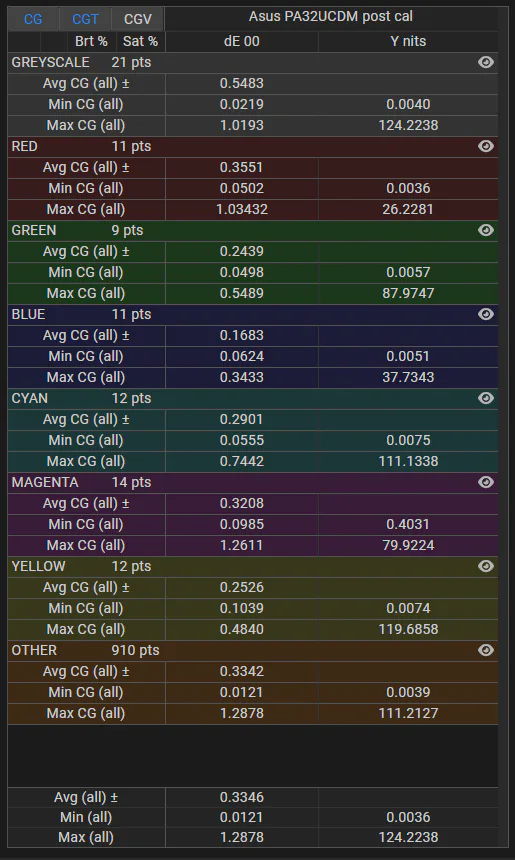This screenshot has width=515, height=860.
Task: Click red max dE value 1.03432
Action: pyautogui.click(x=242, y=209)
